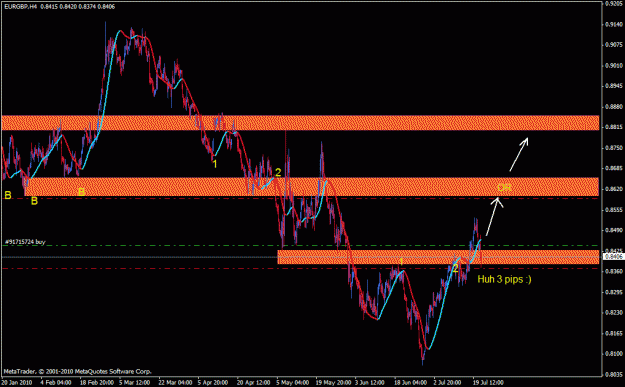The image size is (625, 387).
Task: Click the current price tag 0.8406
Action: [x=613, y=257]
